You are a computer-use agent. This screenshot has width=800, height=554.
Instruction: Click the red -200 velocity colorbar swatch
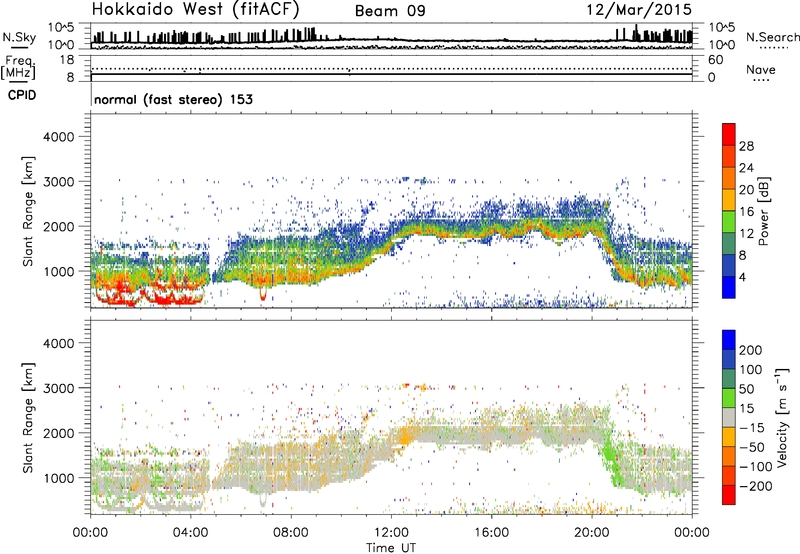[729, 495]
